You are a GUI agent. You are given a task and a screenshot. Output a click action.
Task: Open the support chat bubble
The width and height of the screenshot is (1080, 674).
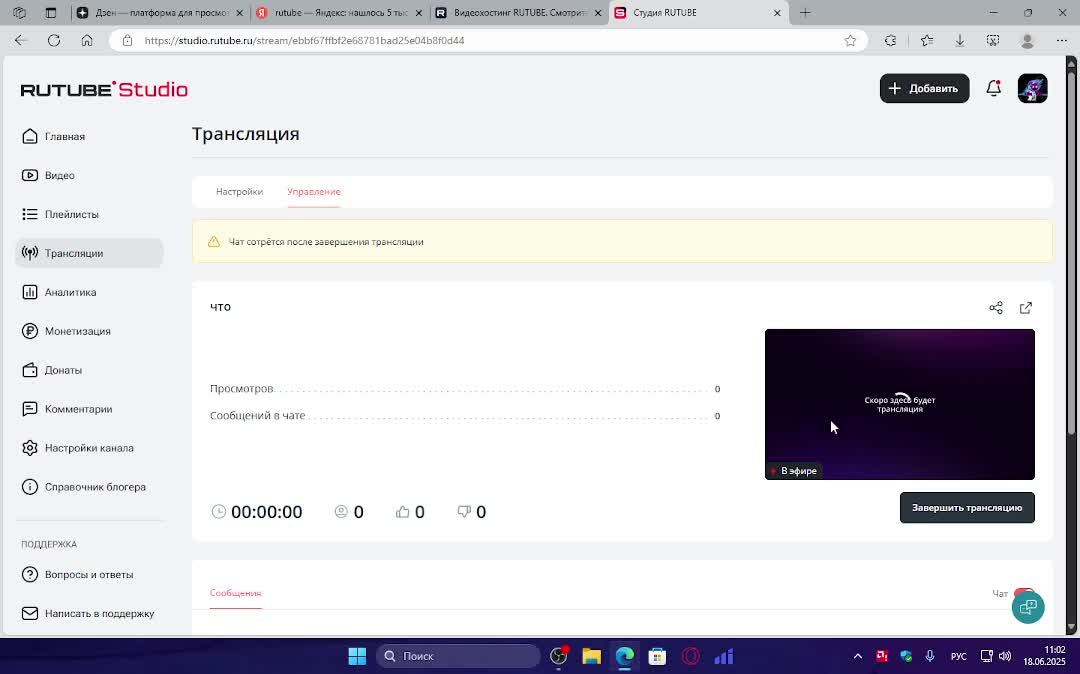[1028, 607]
